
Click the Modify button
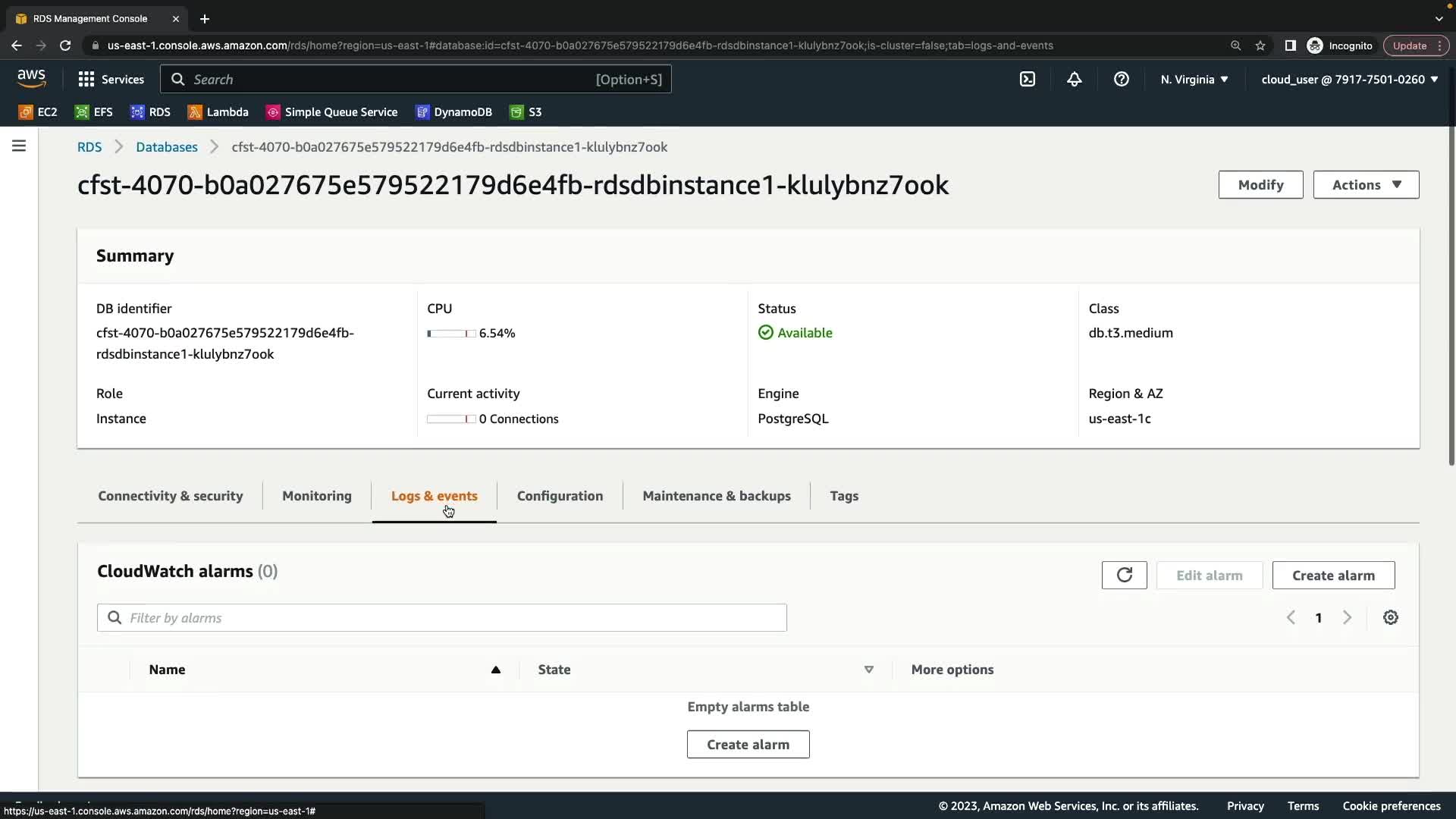pyautogui.click(x=1260, y=185)
